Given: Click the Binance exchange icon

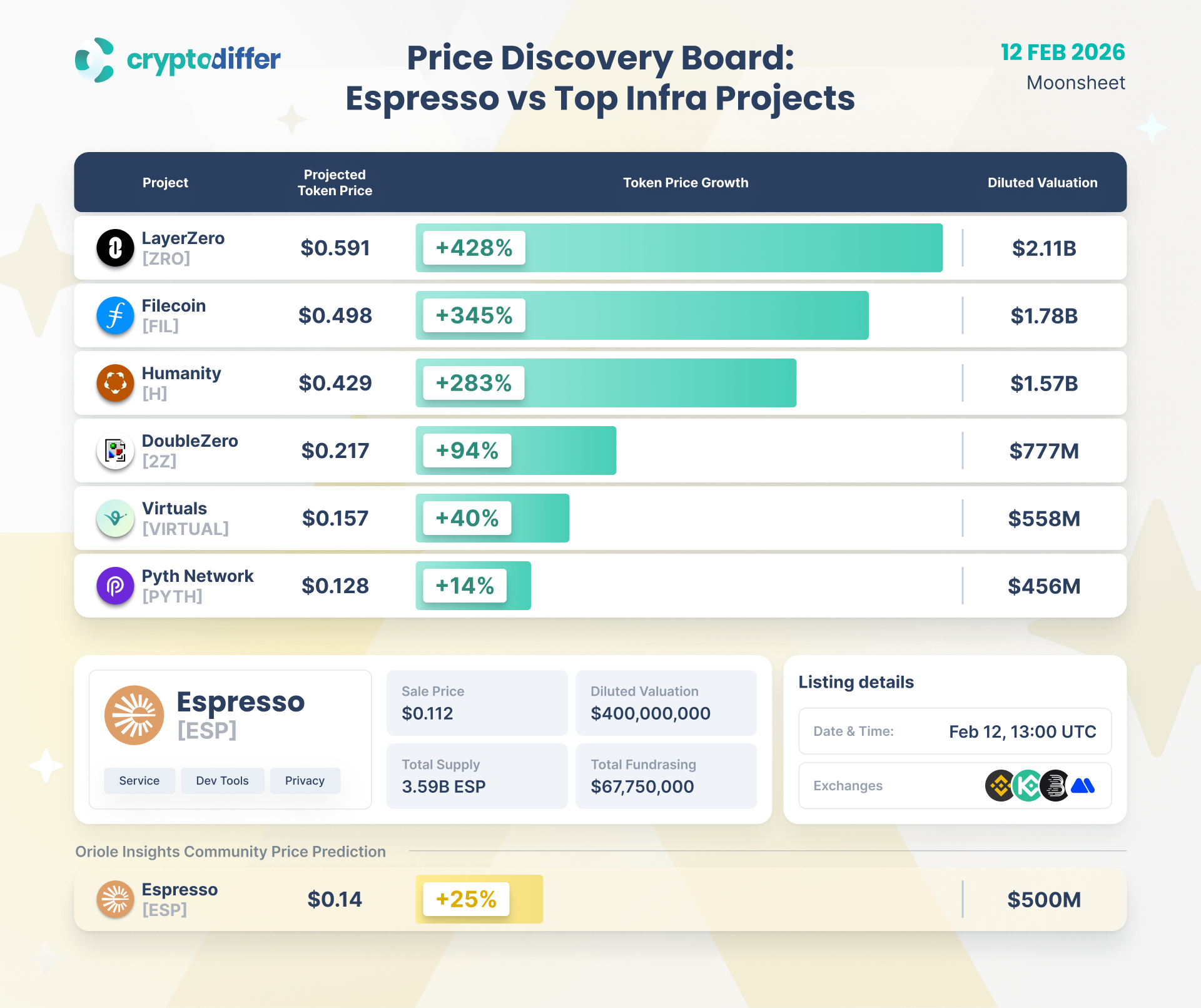Looking at the screenshot, I should point(1000,785).
